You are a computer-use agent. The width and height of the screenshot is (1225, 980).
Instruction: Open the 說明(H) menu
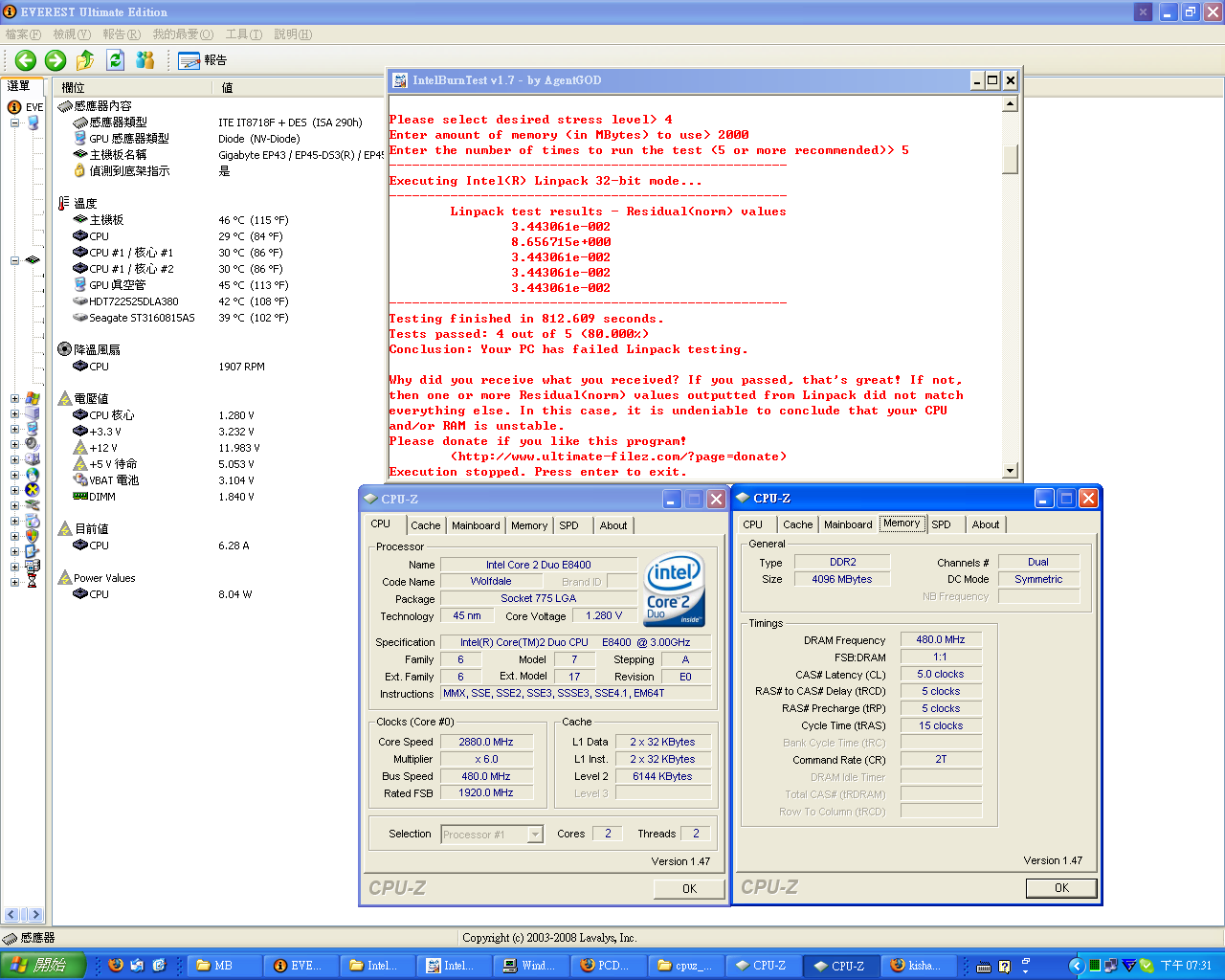(293, 34)
